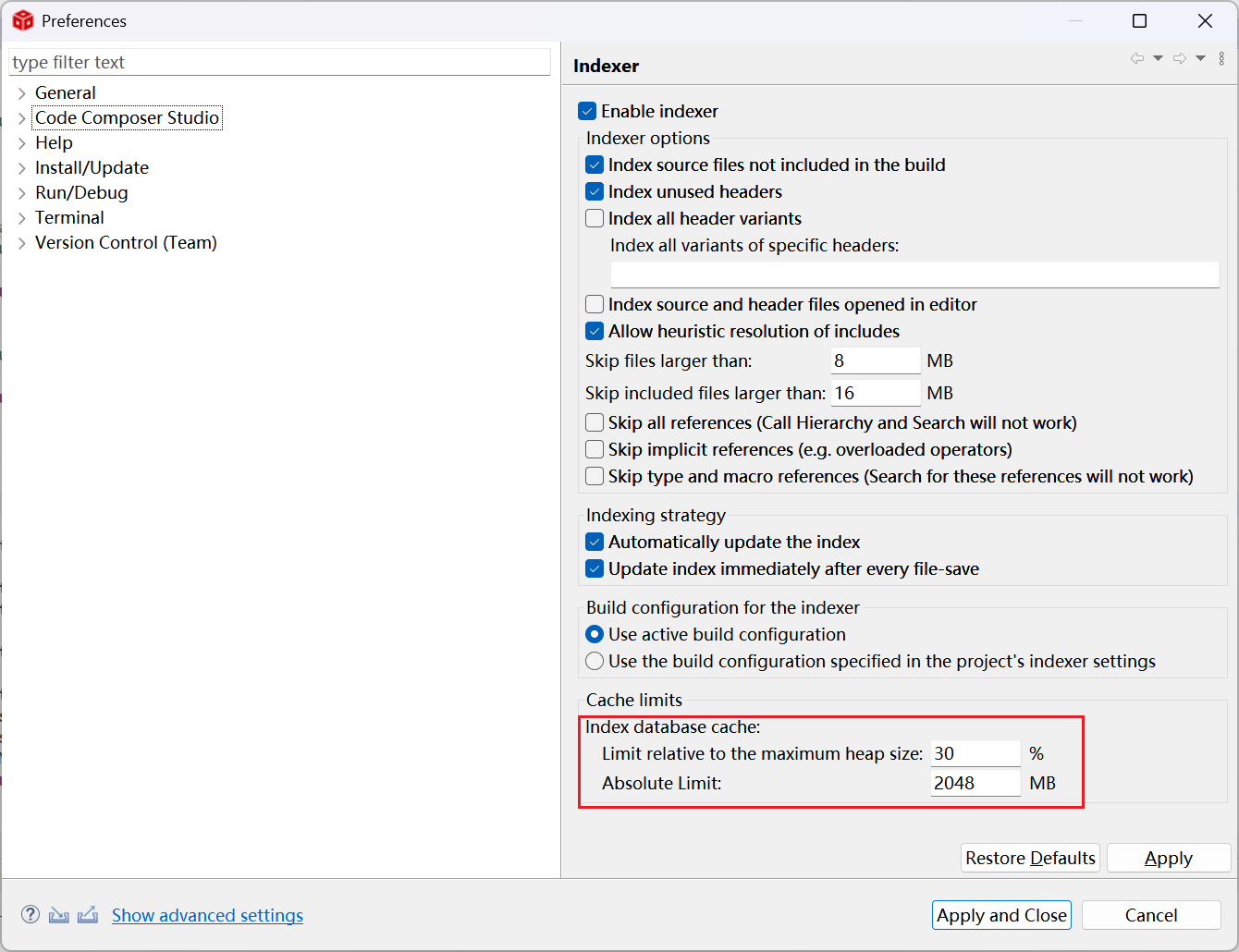Image resolution: width=1239 pixels, height=952 pixels.
Task: Click Apply and Close button
Action: pyautogui.click(x=1001, y=915)
